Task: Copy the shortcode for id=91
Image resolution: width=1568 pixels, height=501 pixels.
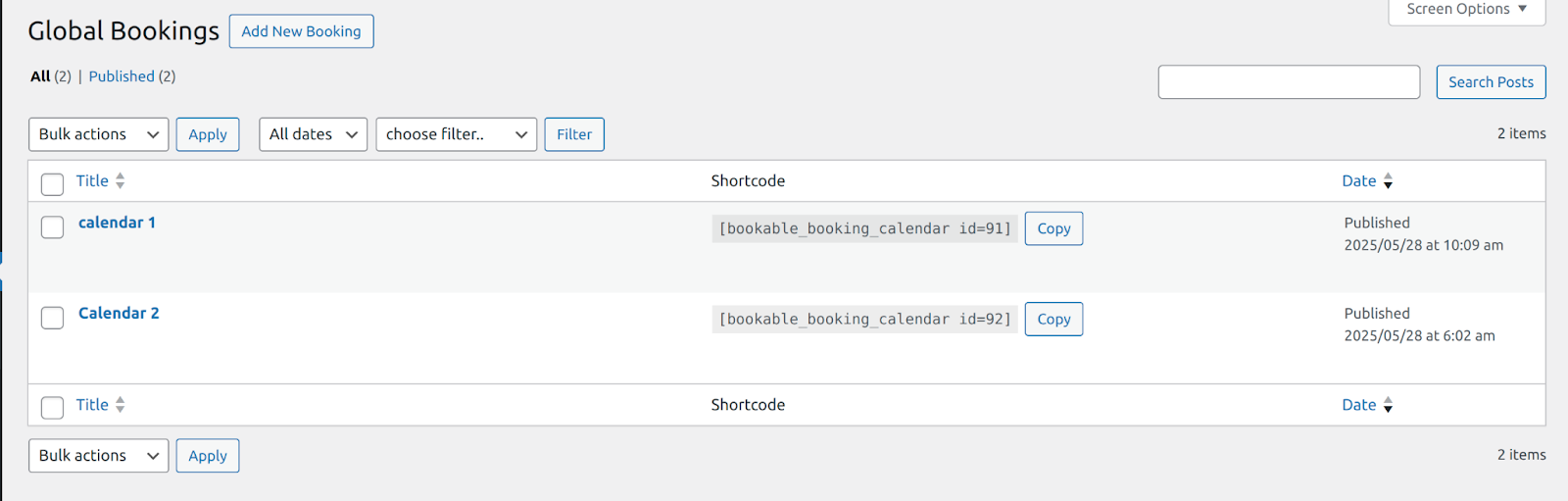Action: click(x=1053, y=228)
